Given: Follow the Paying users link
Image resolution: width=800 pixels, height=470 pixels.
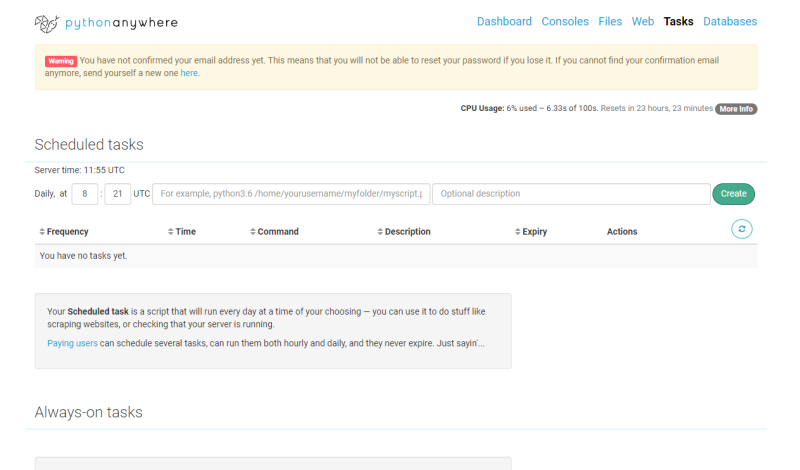Looking at the screenshot, I should pos(72,343).
